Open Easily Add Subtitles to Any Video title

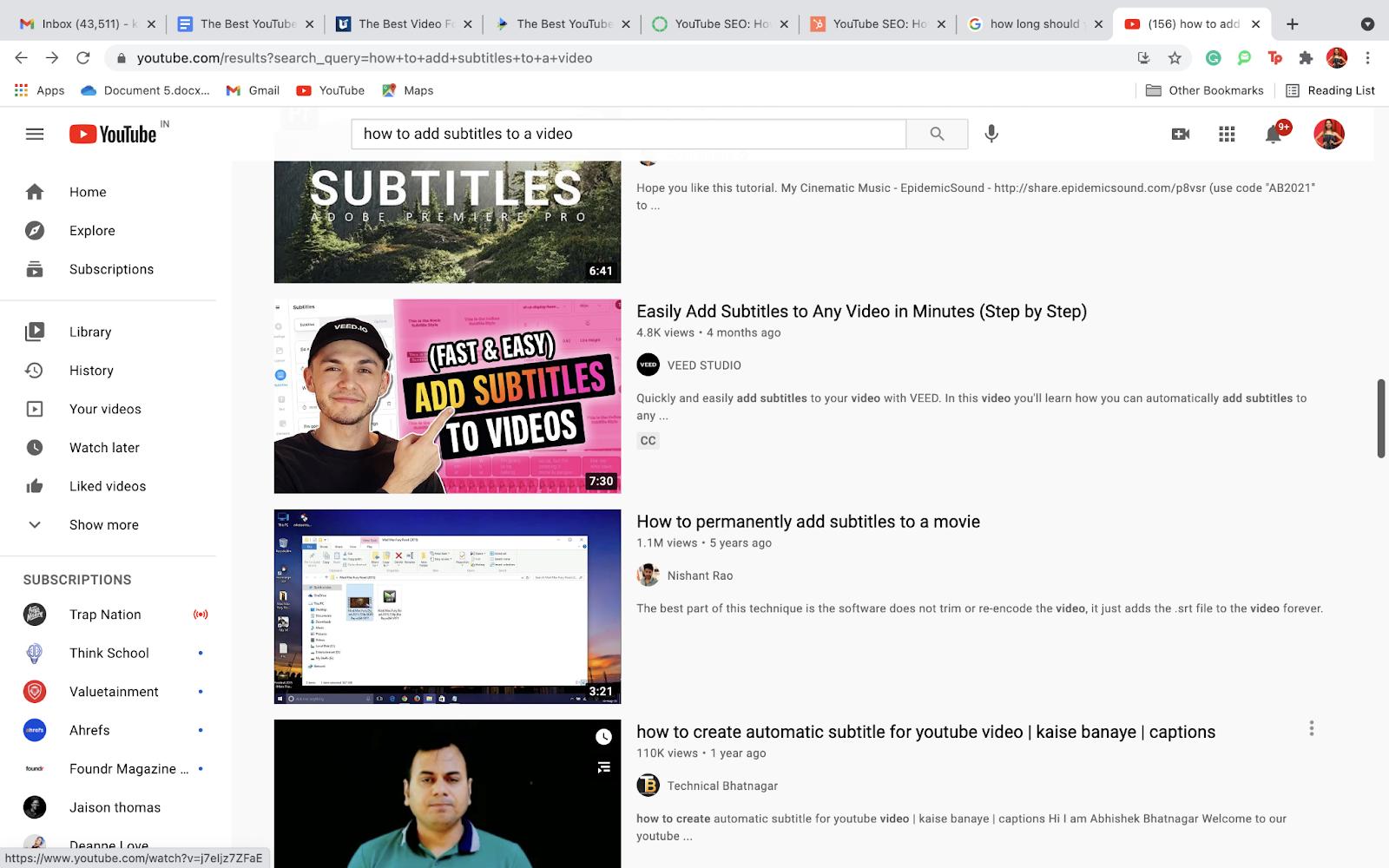[861, 312]
